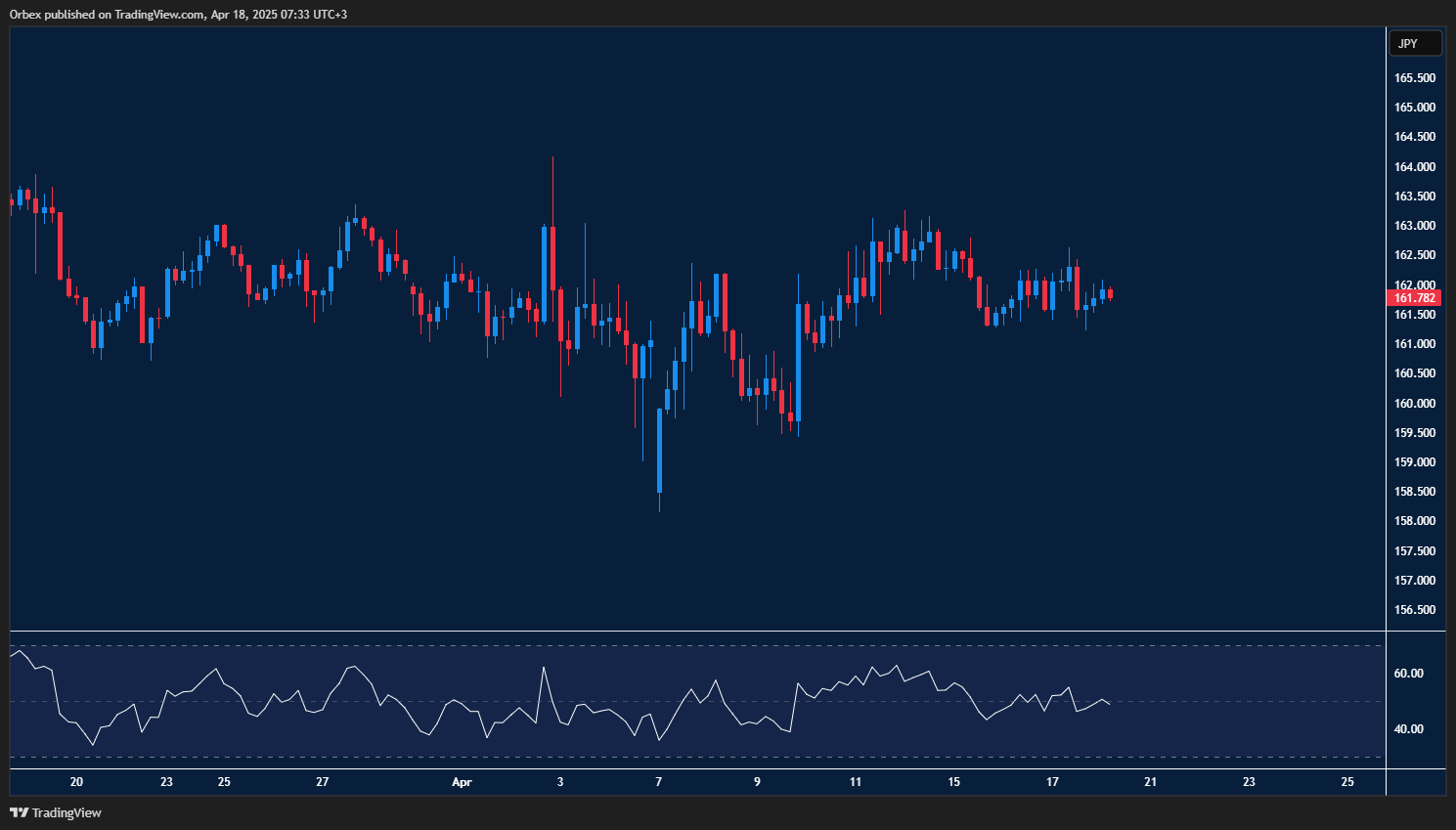The image size is (1456, 830).
Task: Pick the 11 date marker on time axis
Action: coord(856,782)
